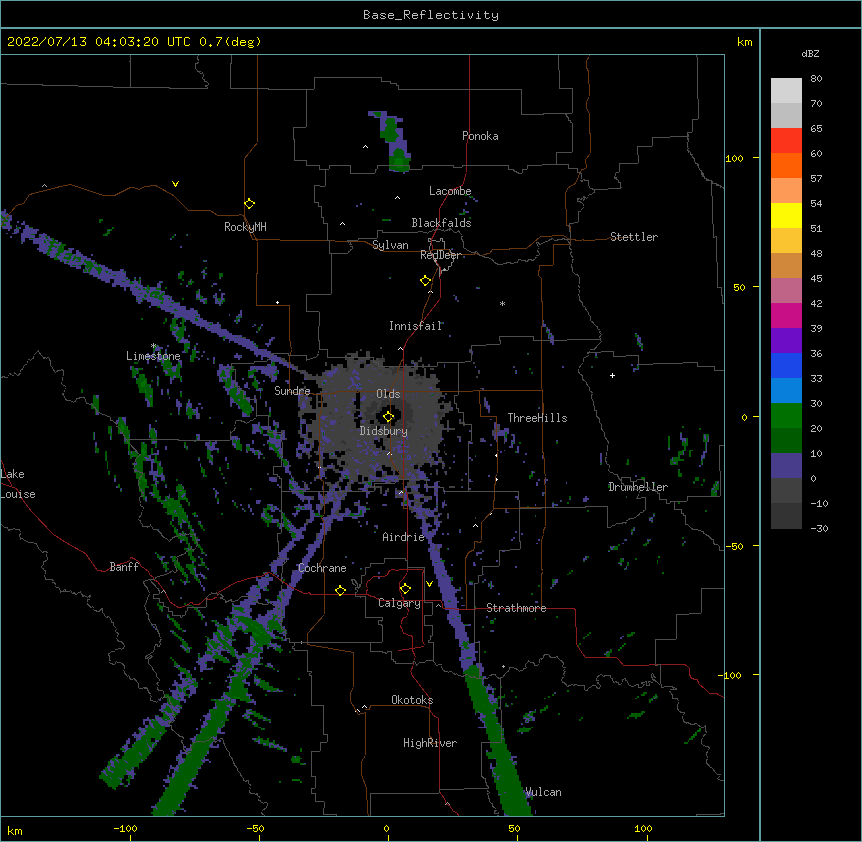Click the yellow marker near Olds
Image resolution: width=862 pixels, height=842 pixels.
tap(388, 417)
